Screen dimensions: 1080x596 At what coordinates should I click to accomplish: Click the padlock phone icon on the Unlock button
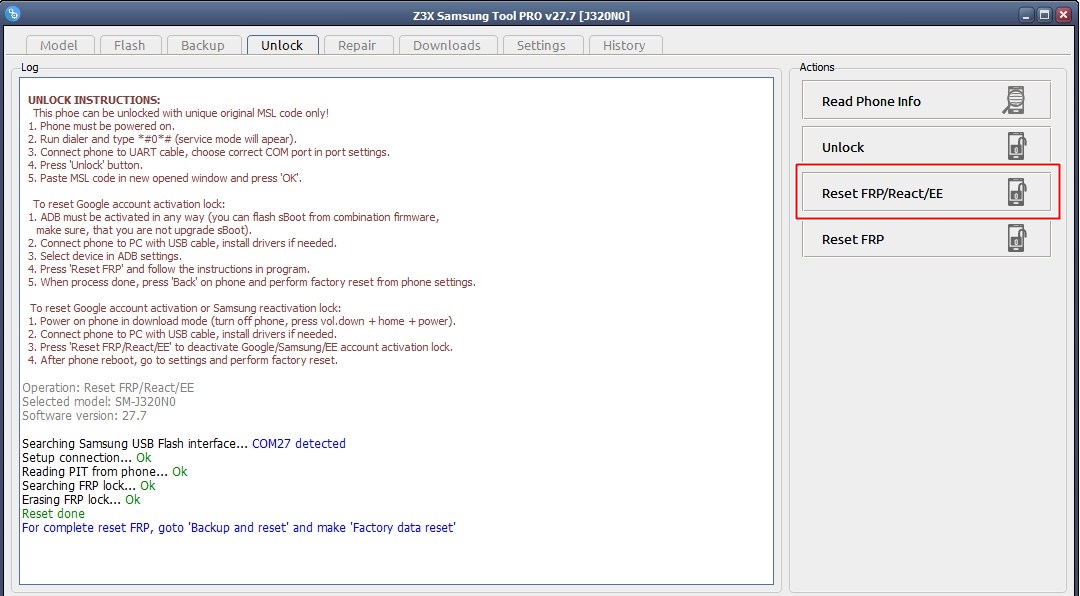pyautogui.click(x=1015, y=147)
